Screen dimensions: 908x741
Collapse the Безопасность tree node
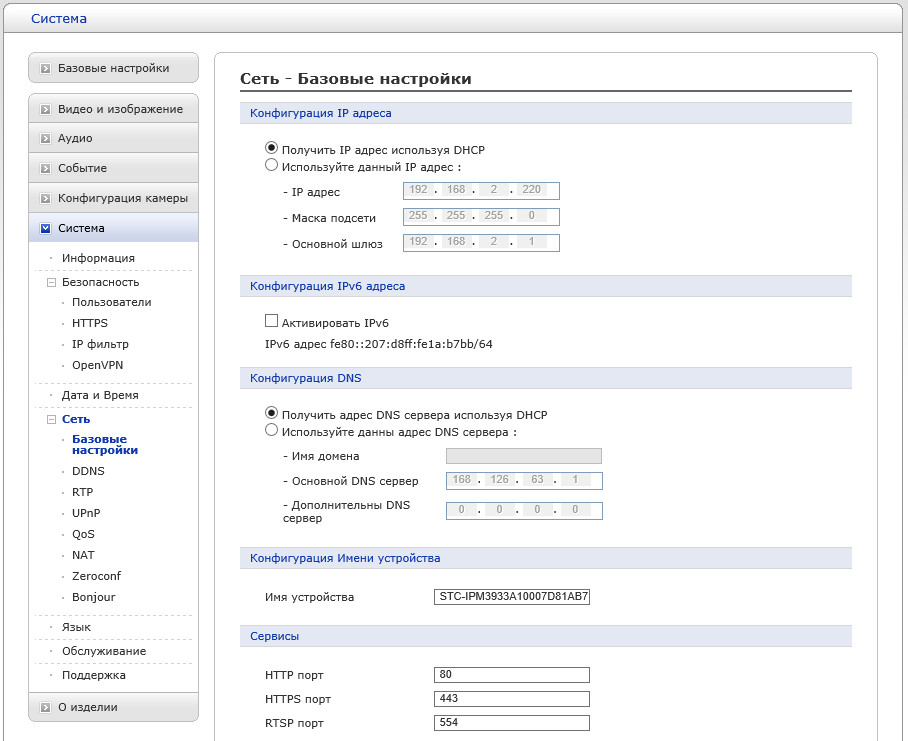pos(51,282)
